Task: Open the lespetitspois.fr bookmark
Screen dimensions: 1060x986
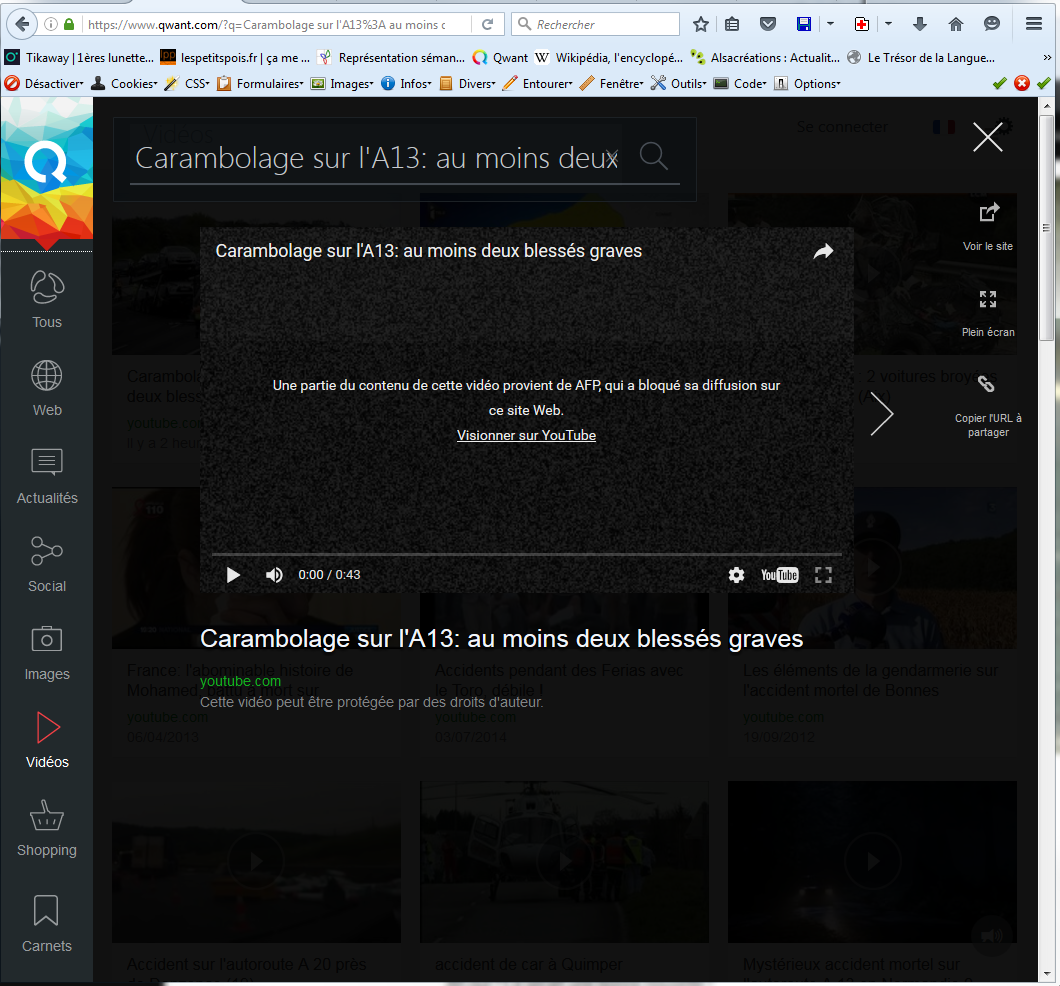Action: coord(235,57)
